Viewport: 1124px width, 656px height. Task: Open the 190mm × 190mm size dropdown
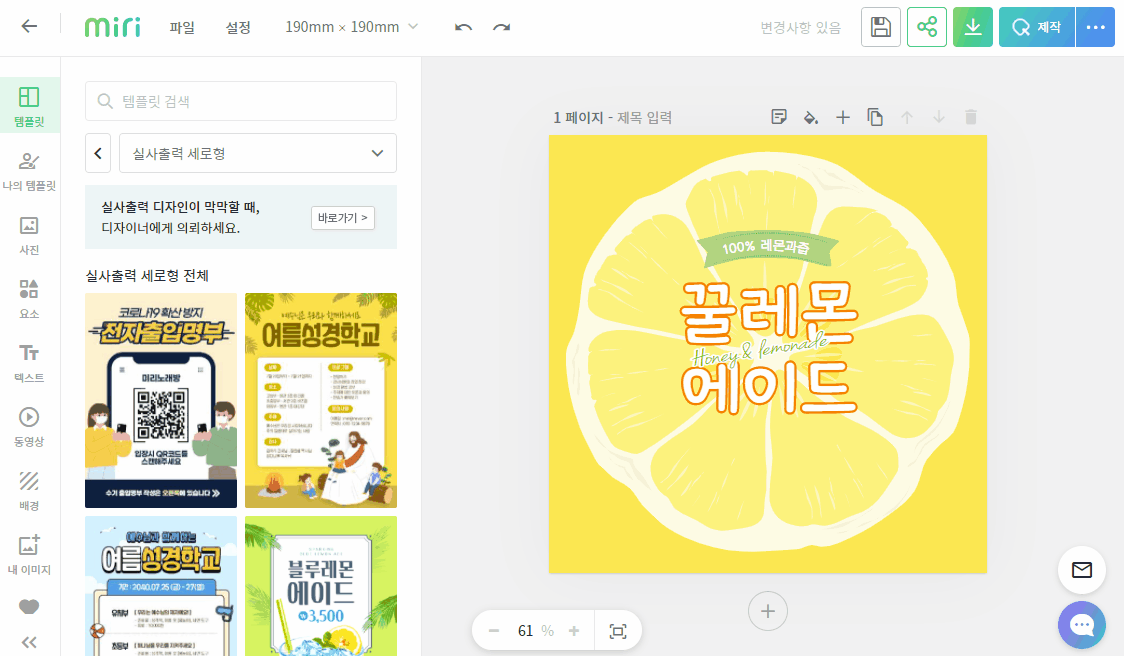pos(351,27)
